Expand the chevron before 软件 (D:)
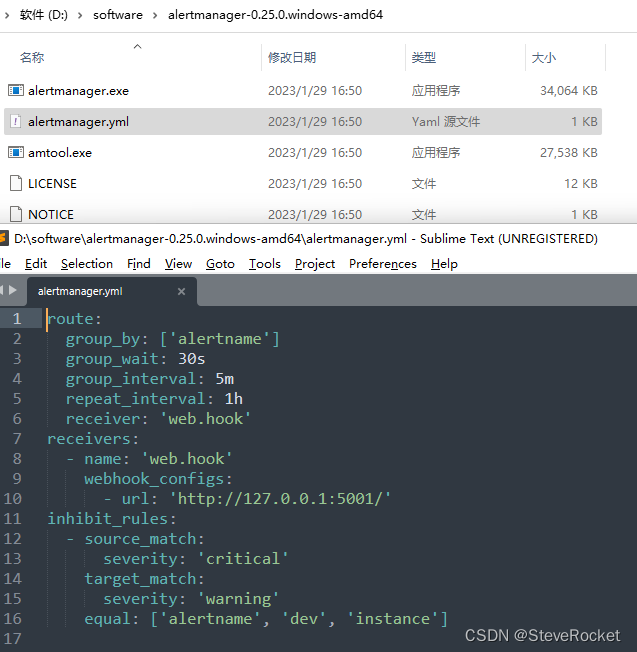The image size is (637, 652). pyautogui.click(x=7, y=15)
